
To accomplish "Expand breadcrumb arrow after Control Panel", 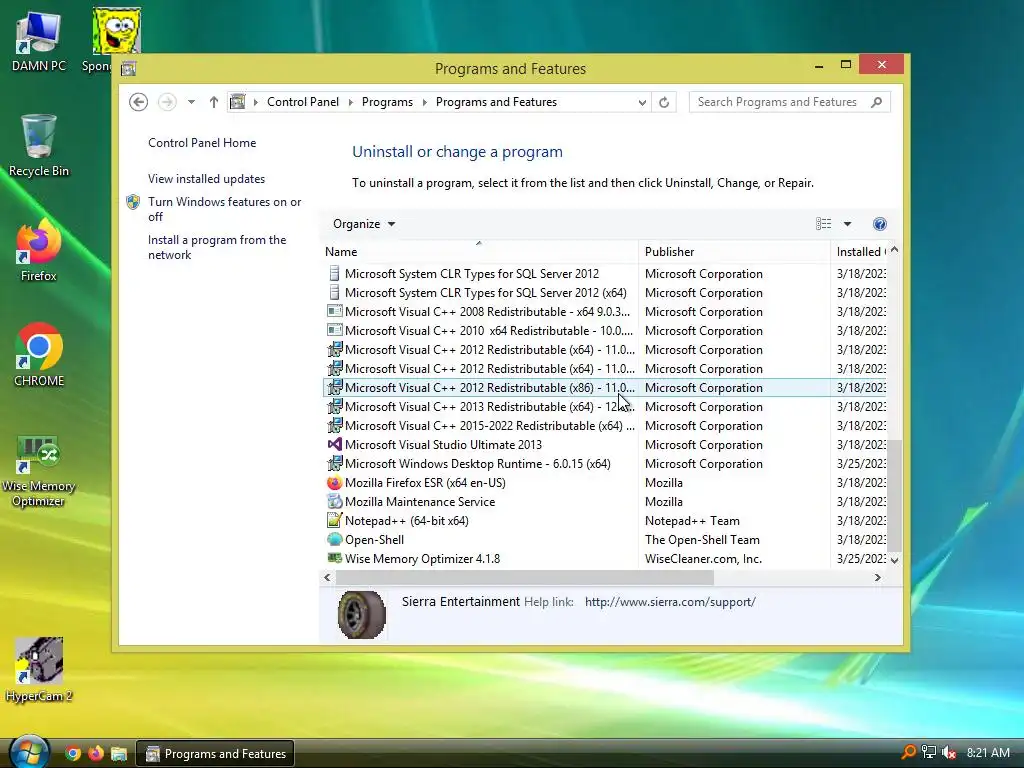I will pyautogui.click(x=351, y=102).
